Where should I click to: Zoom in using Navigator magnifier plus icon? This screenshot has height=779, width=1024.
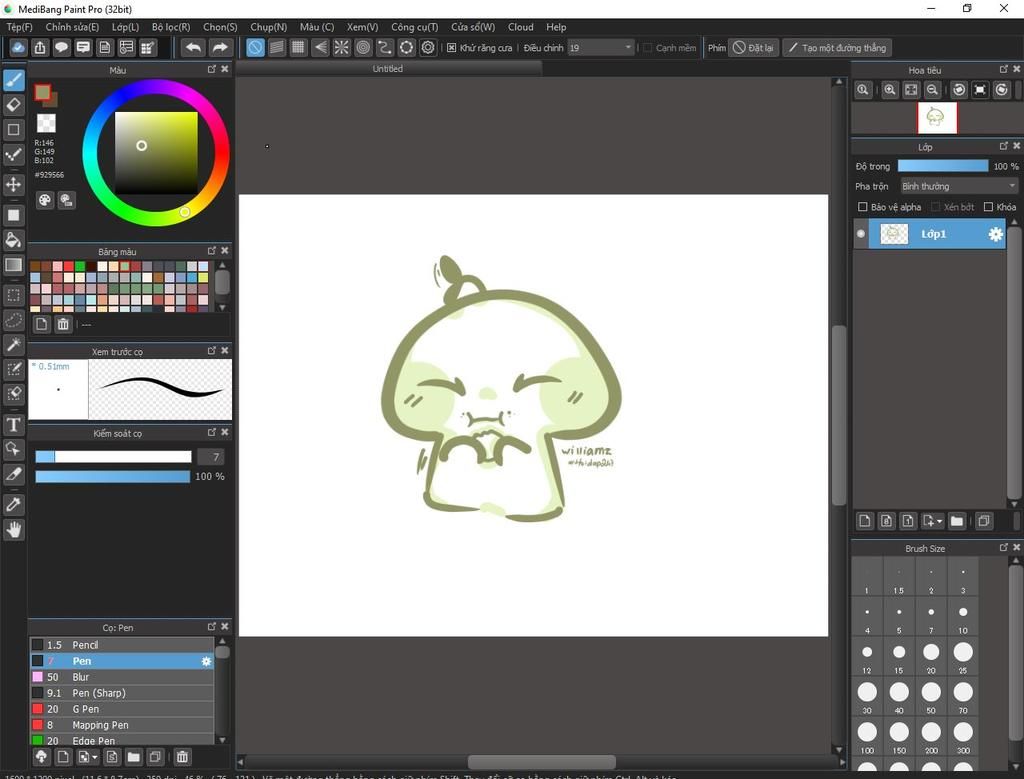(x=889, y=90)
